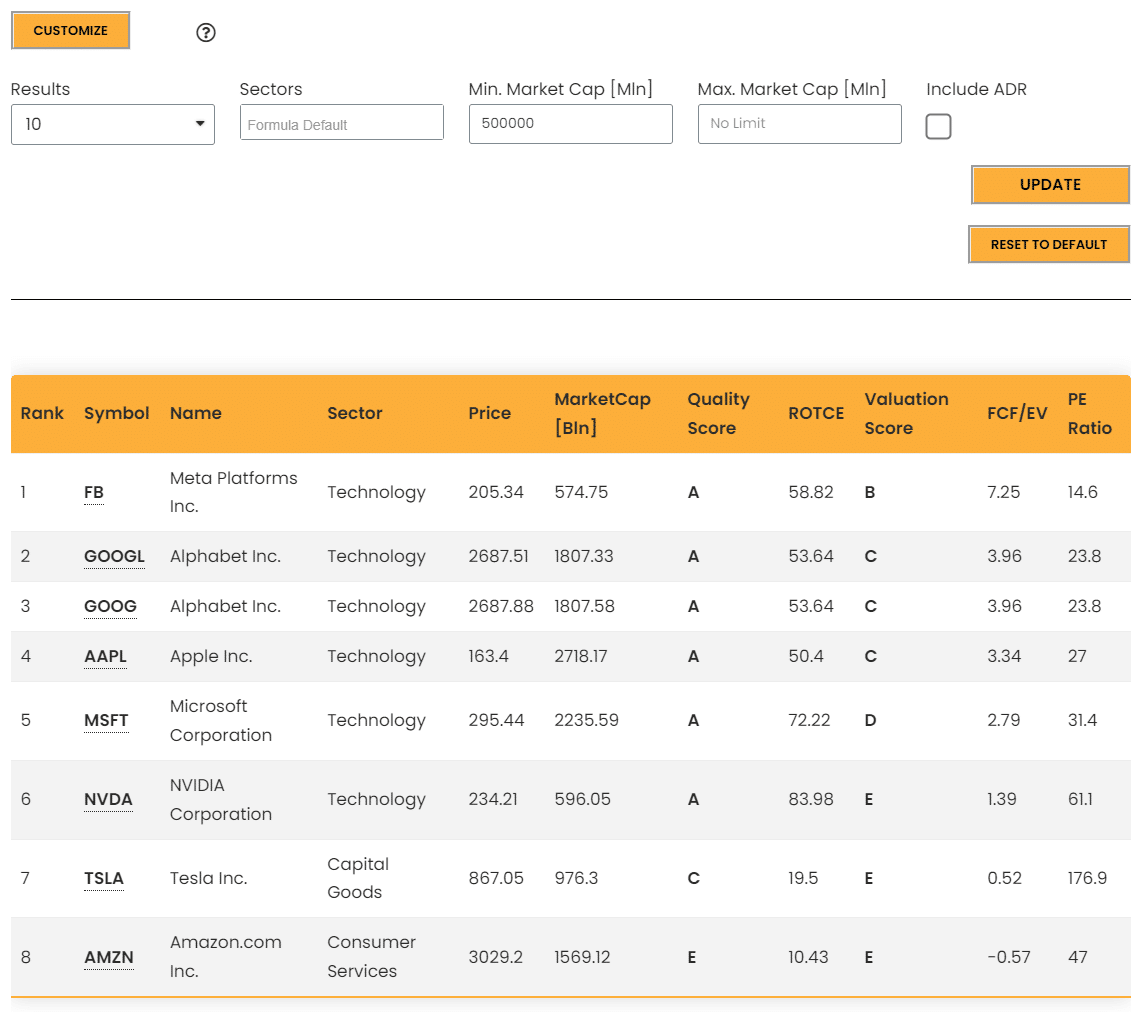Click the PE Ratio value 61.1
The width and height of the screenshot is (1145, 1012).
click(1080, 800)
